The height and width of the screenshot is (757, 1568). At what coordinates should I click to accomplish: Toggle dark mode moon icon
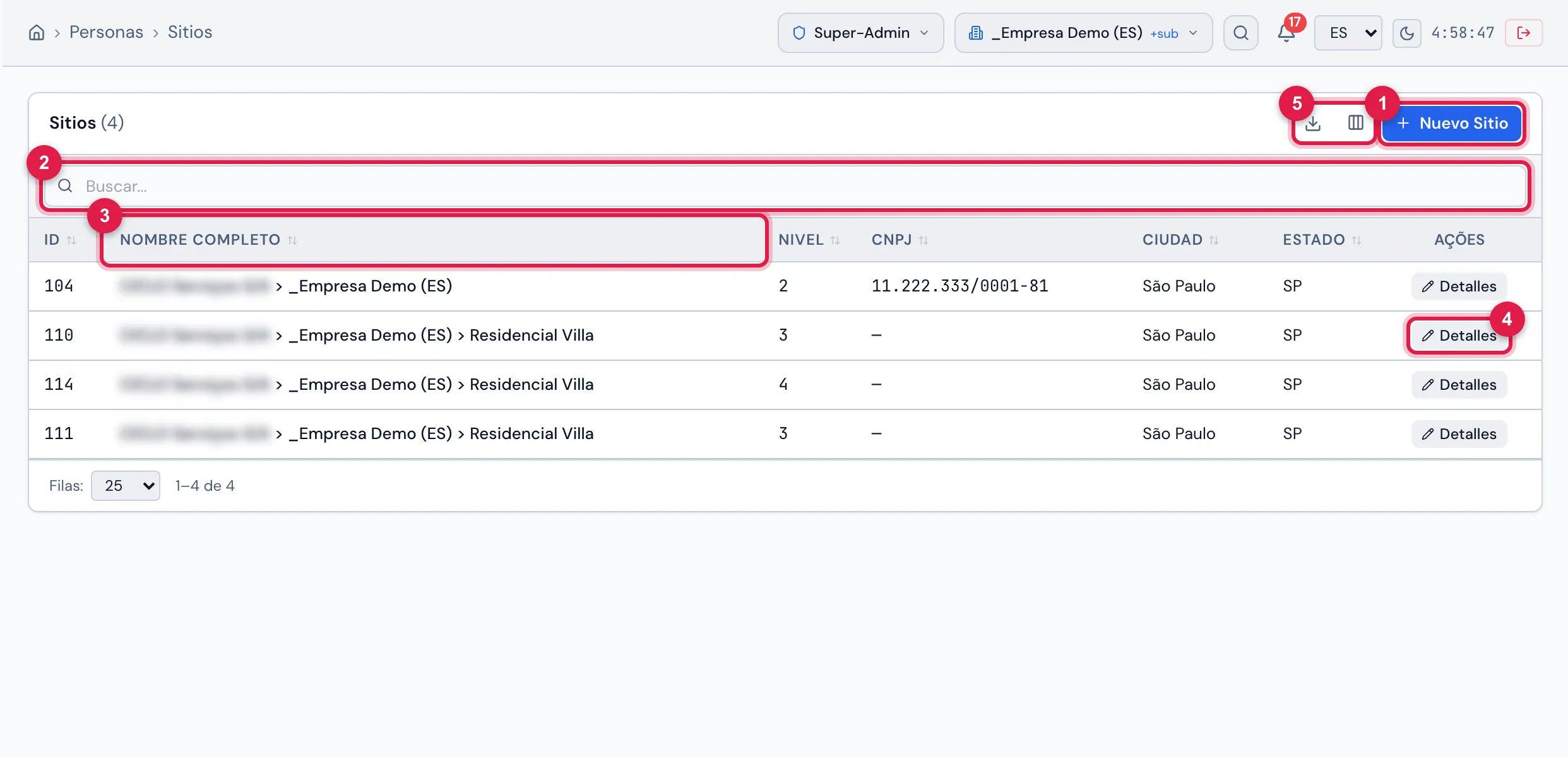(1406, 33)
